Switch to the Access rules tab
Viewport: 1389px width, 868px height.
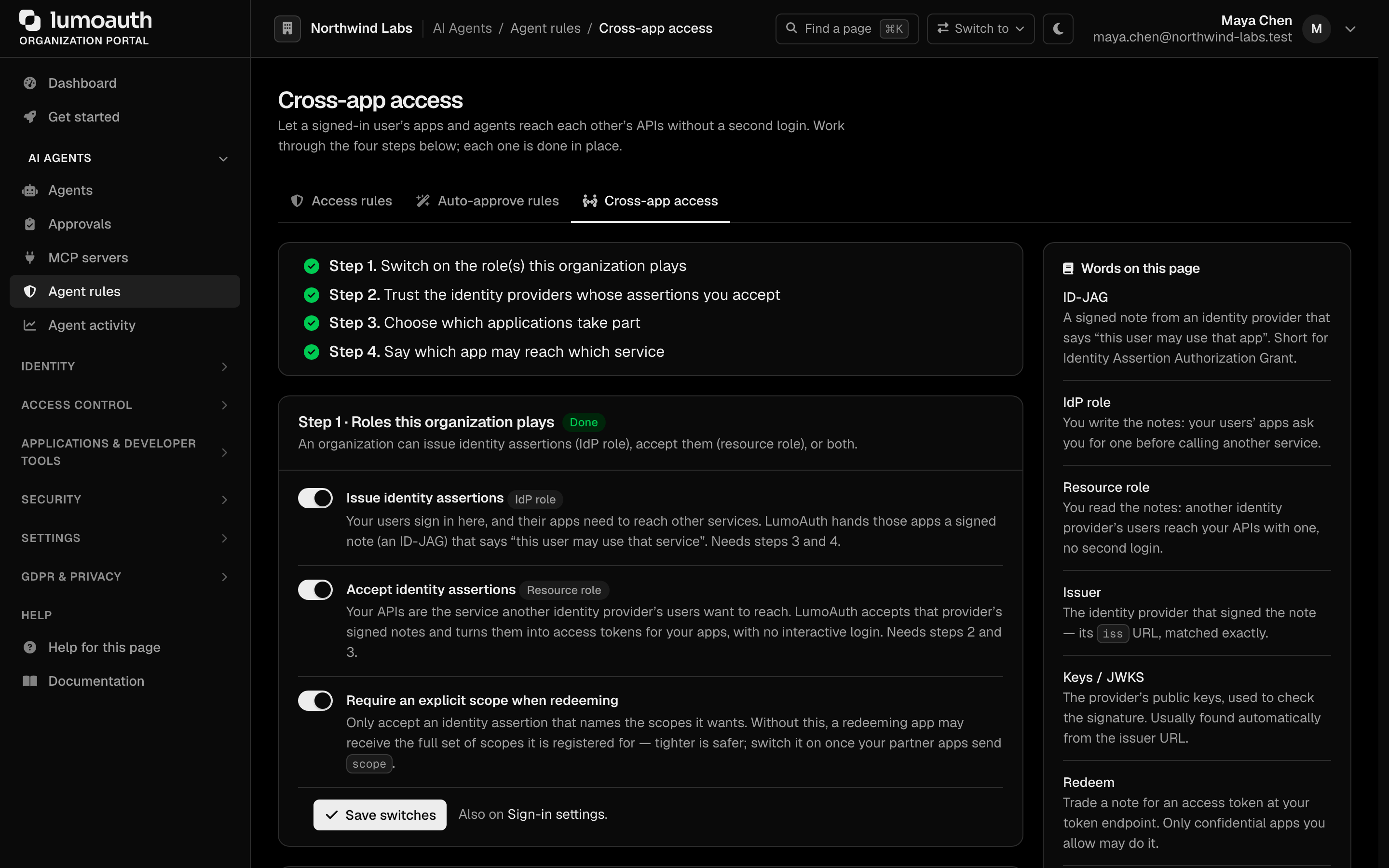[341, 201]
